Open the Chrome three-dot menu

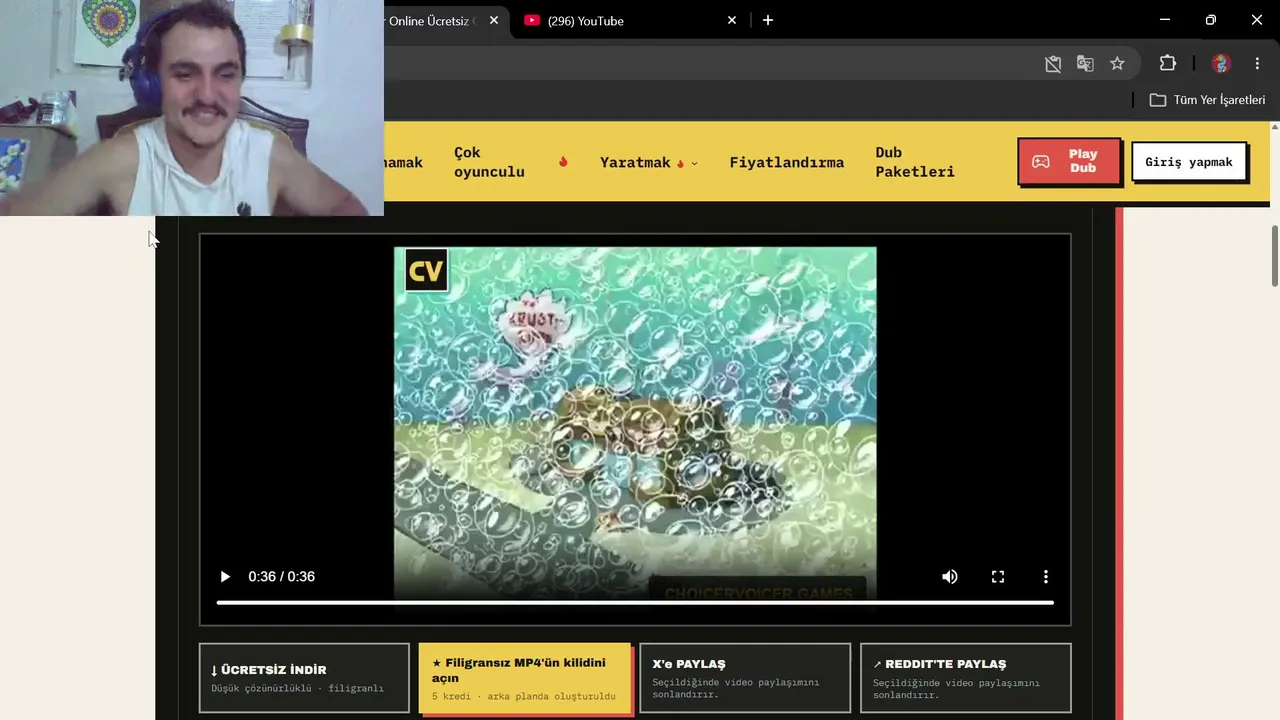tap(1257, 64)
